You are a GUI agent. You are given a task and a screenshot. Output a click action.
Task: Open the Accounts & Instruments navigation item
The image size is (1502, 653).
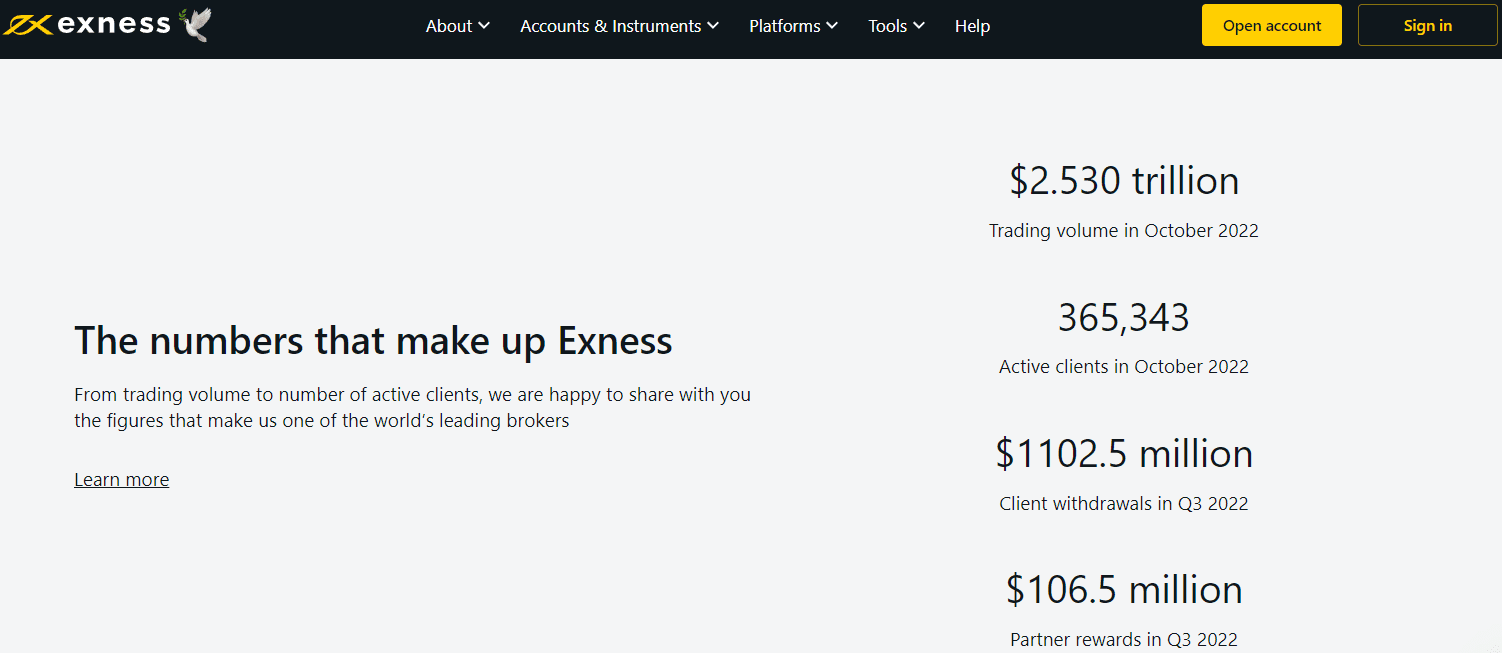click(x=610, y=26)
